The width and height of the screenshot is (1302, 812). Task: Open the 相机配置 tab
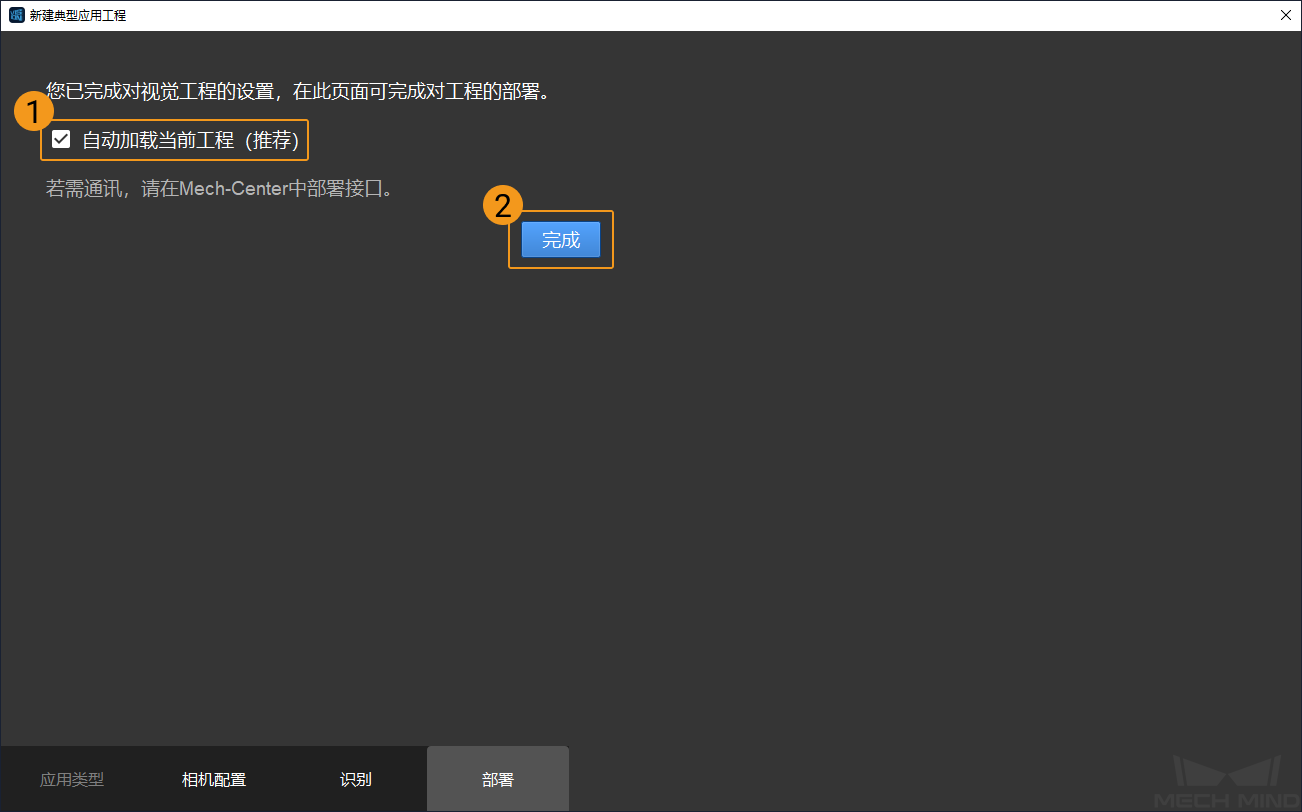click(214, 779)
